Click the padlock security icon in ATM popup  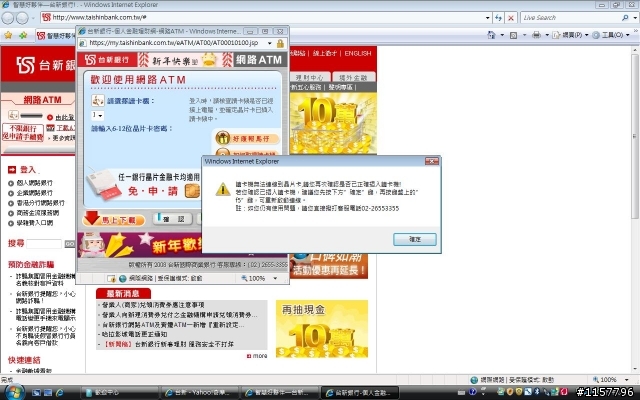click(x=280, y=43)
